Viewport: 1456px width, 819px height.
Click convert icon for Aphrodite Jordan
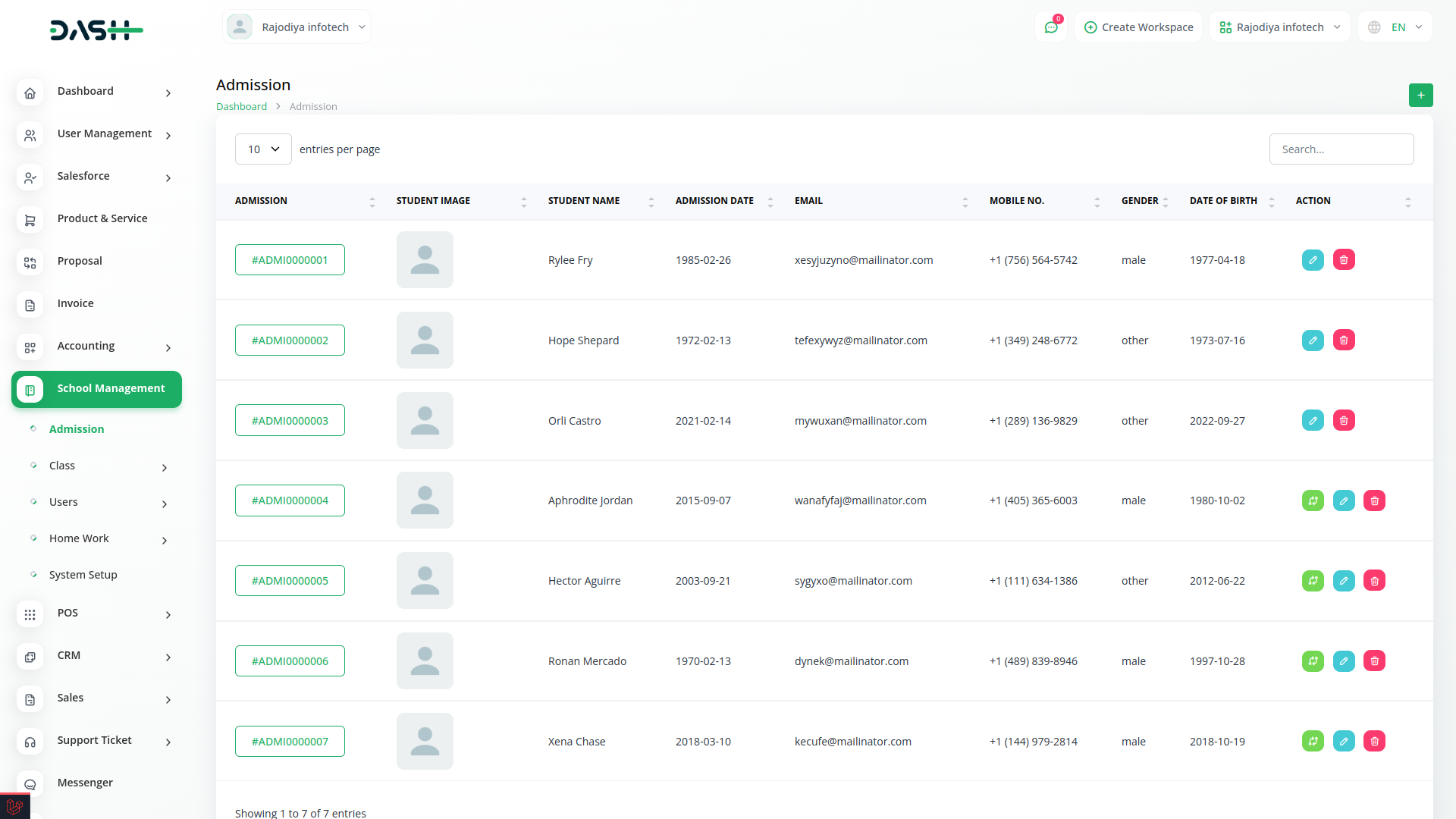pyautogui.click(x=1313, y=500)
